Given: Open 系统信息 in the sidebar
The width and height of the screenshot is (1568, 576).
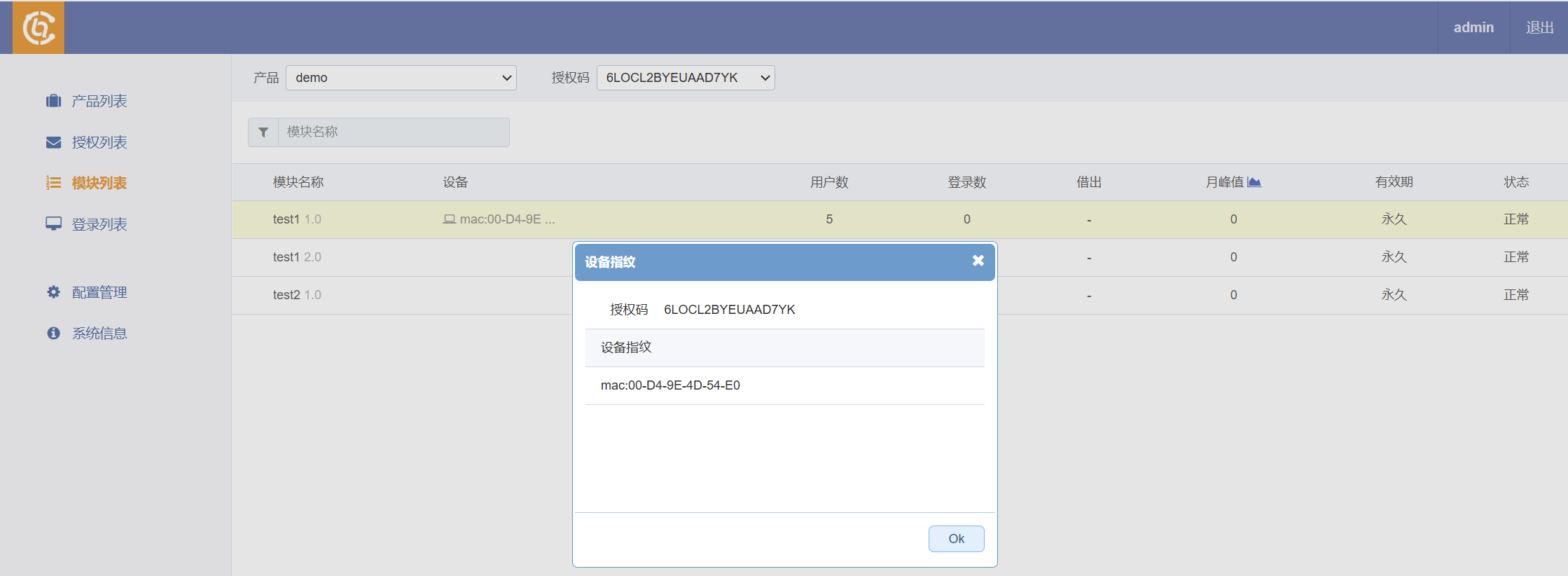Looking at the screenshot, I should tap(99, 333).
